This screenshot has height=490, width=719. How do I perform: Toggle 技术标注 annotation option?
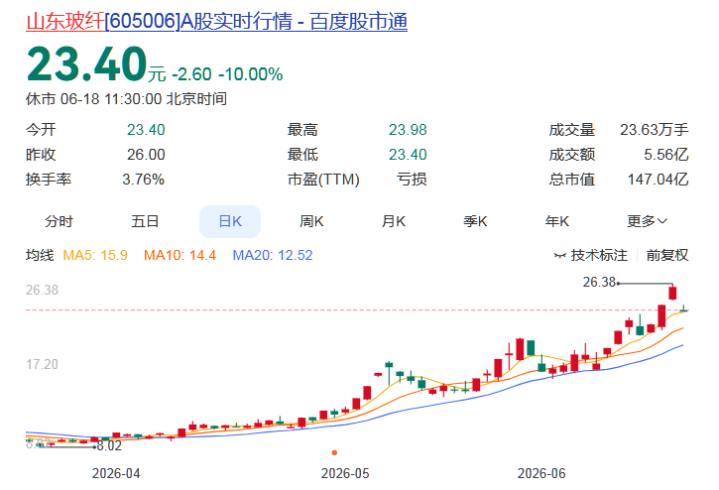599,255
